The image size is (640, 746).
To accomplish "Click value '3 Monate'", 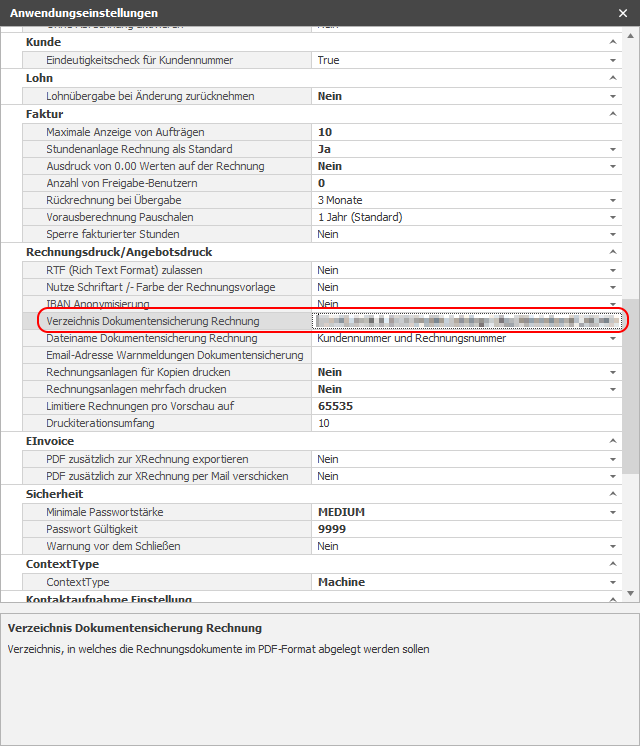I will pos(340,200).
